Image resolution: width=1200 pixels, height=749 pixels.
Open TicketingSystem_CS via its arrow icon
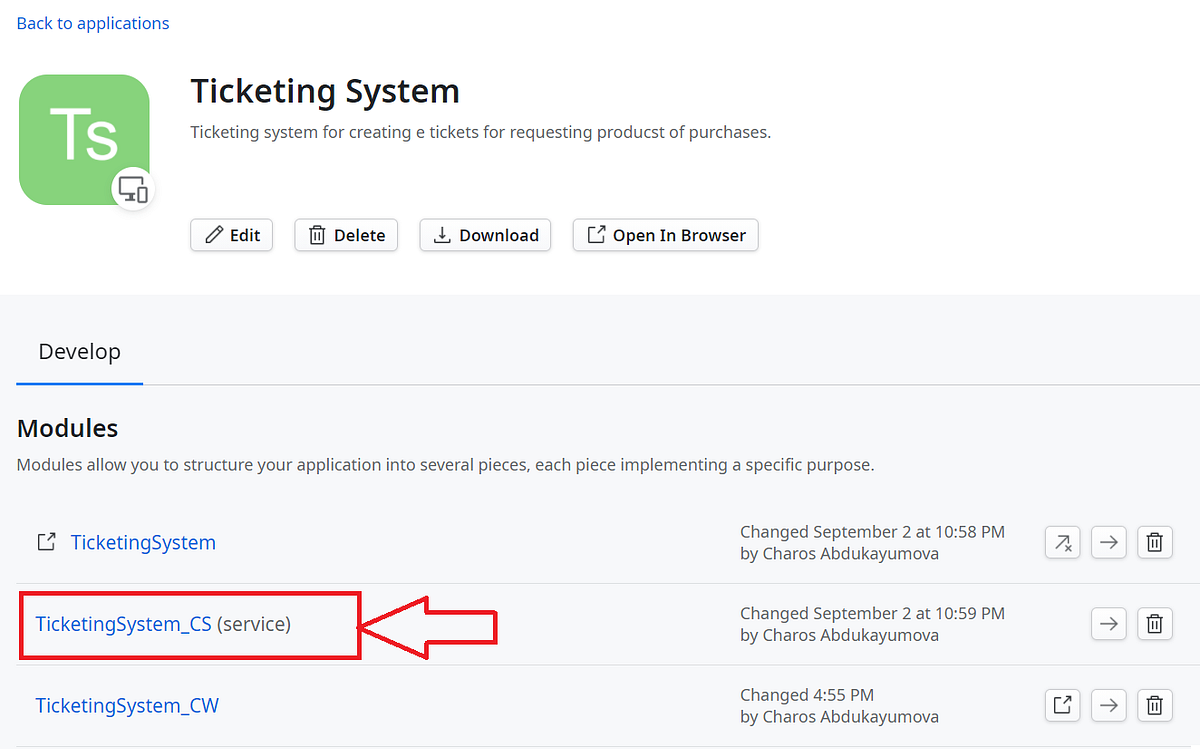(x=1108, y=623)
